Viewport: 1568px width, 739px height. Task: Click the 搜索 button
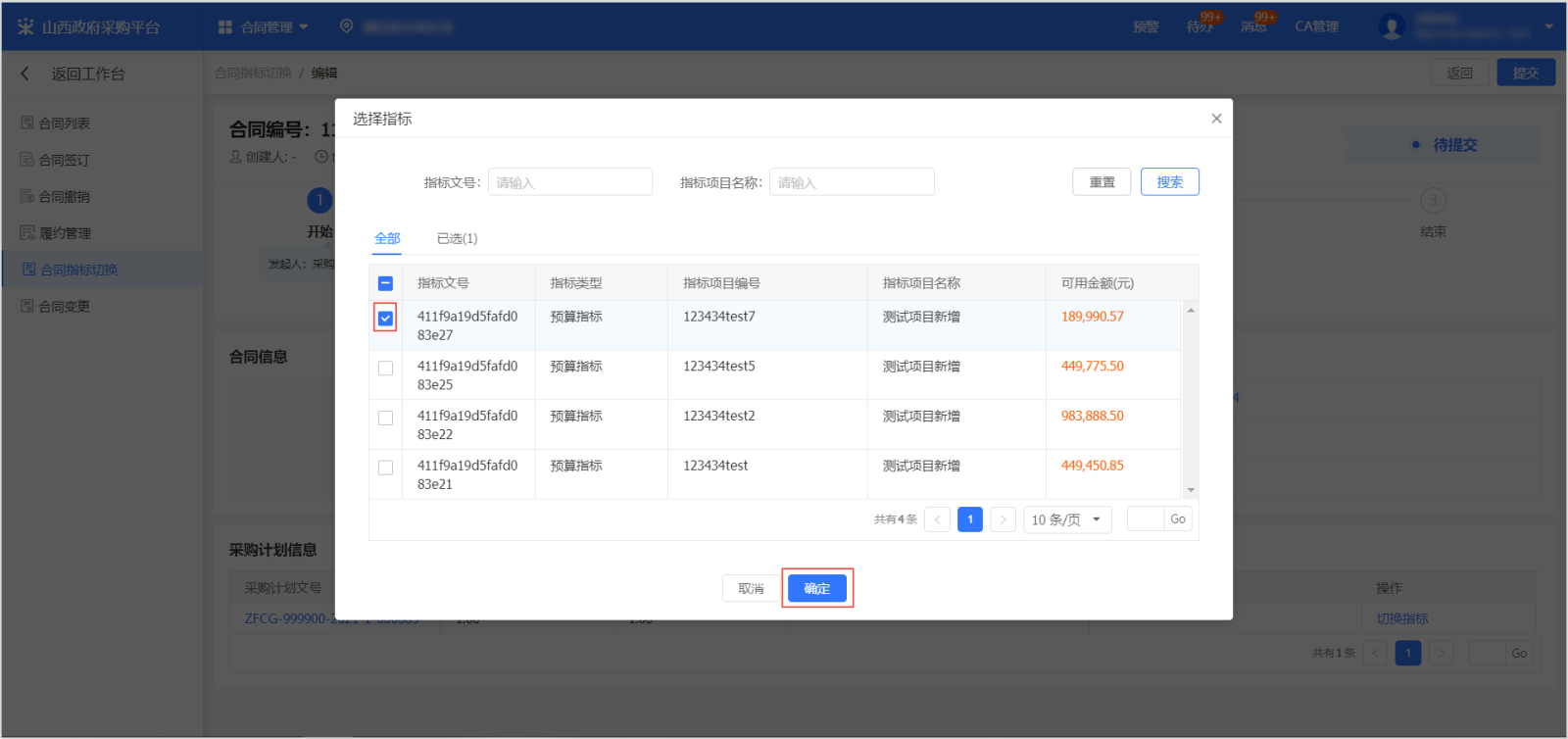(x=1169, y=182)
